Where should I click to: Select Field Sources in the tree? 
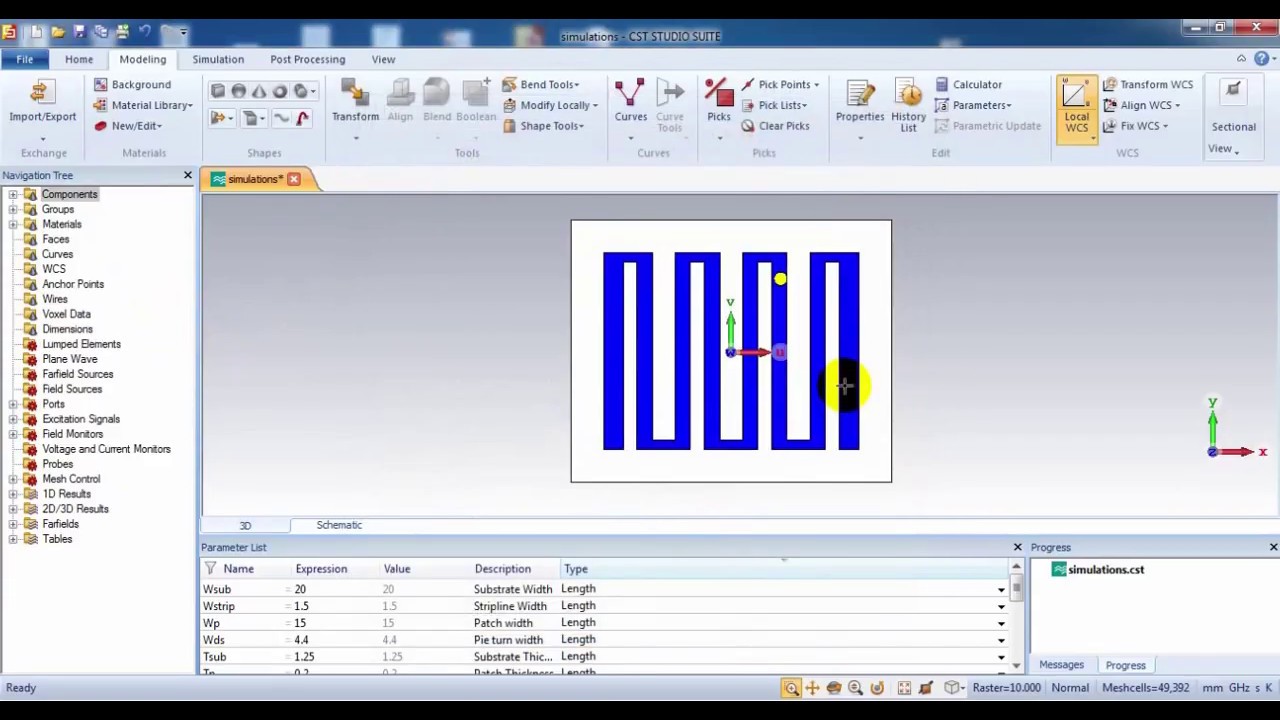pyautogui.click(x=72, y=389)
